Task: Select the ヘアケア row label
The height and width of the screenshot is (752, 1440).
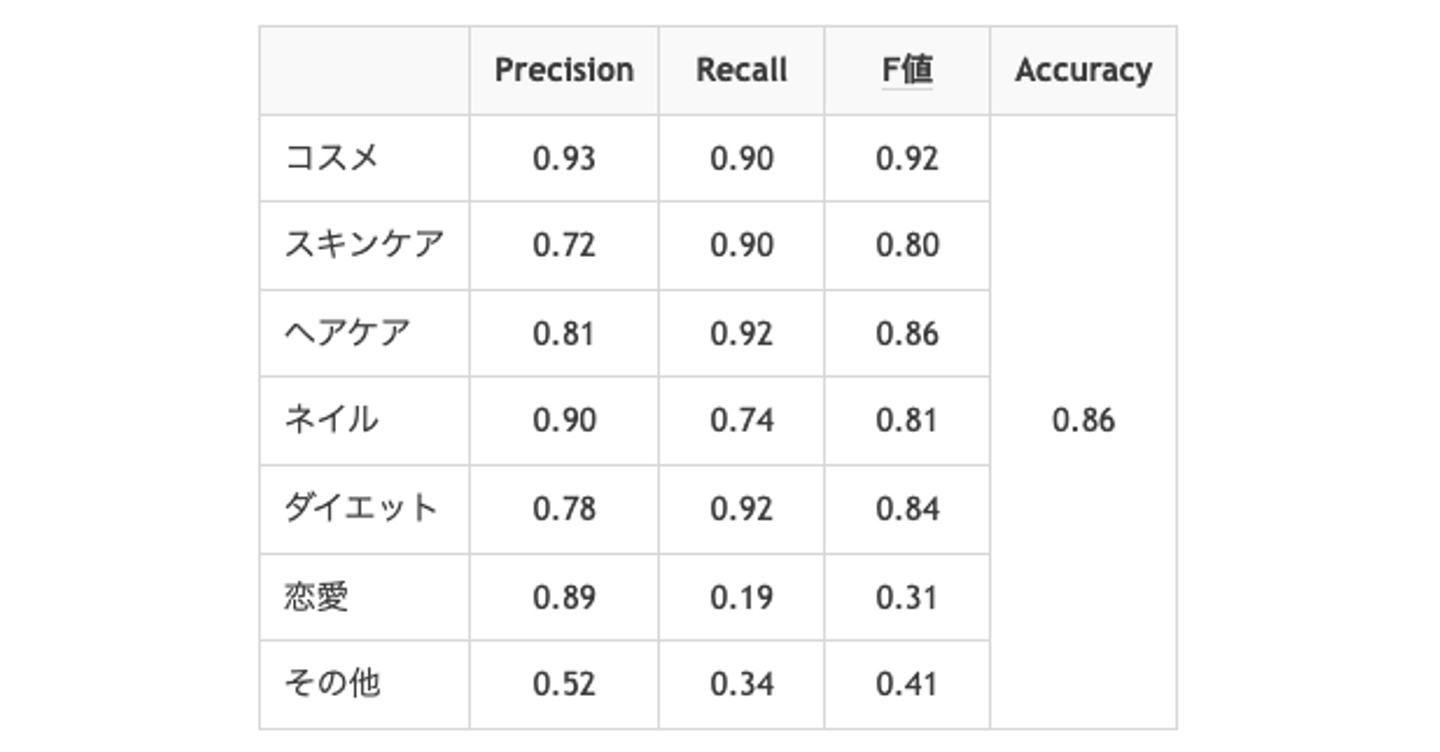Action: pyautogui.click(x=347, y=333)
